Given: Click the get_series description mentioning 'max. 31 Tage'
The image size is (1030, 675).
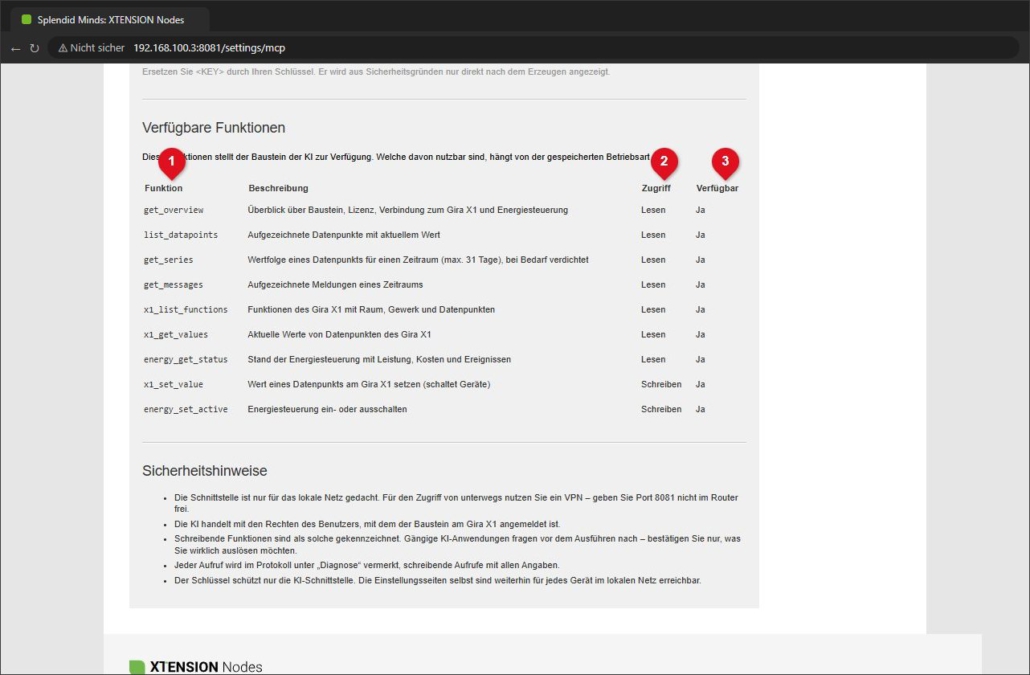Looking at the screenshot, I should point(418,260).
